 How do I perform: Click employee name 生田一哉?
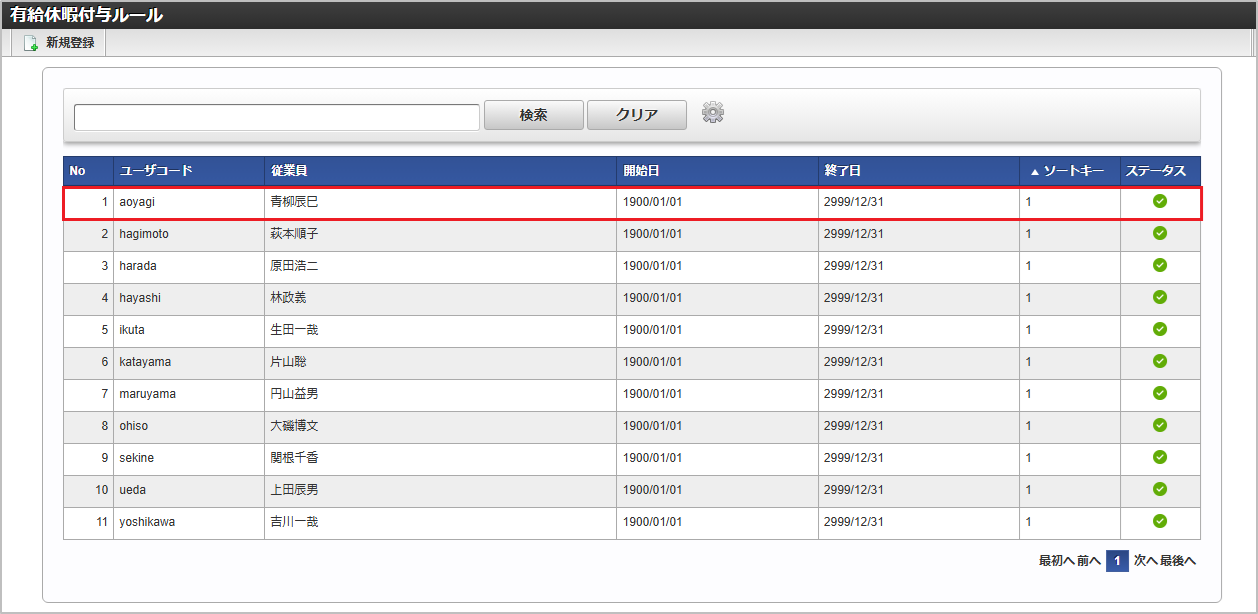[294, 330]
